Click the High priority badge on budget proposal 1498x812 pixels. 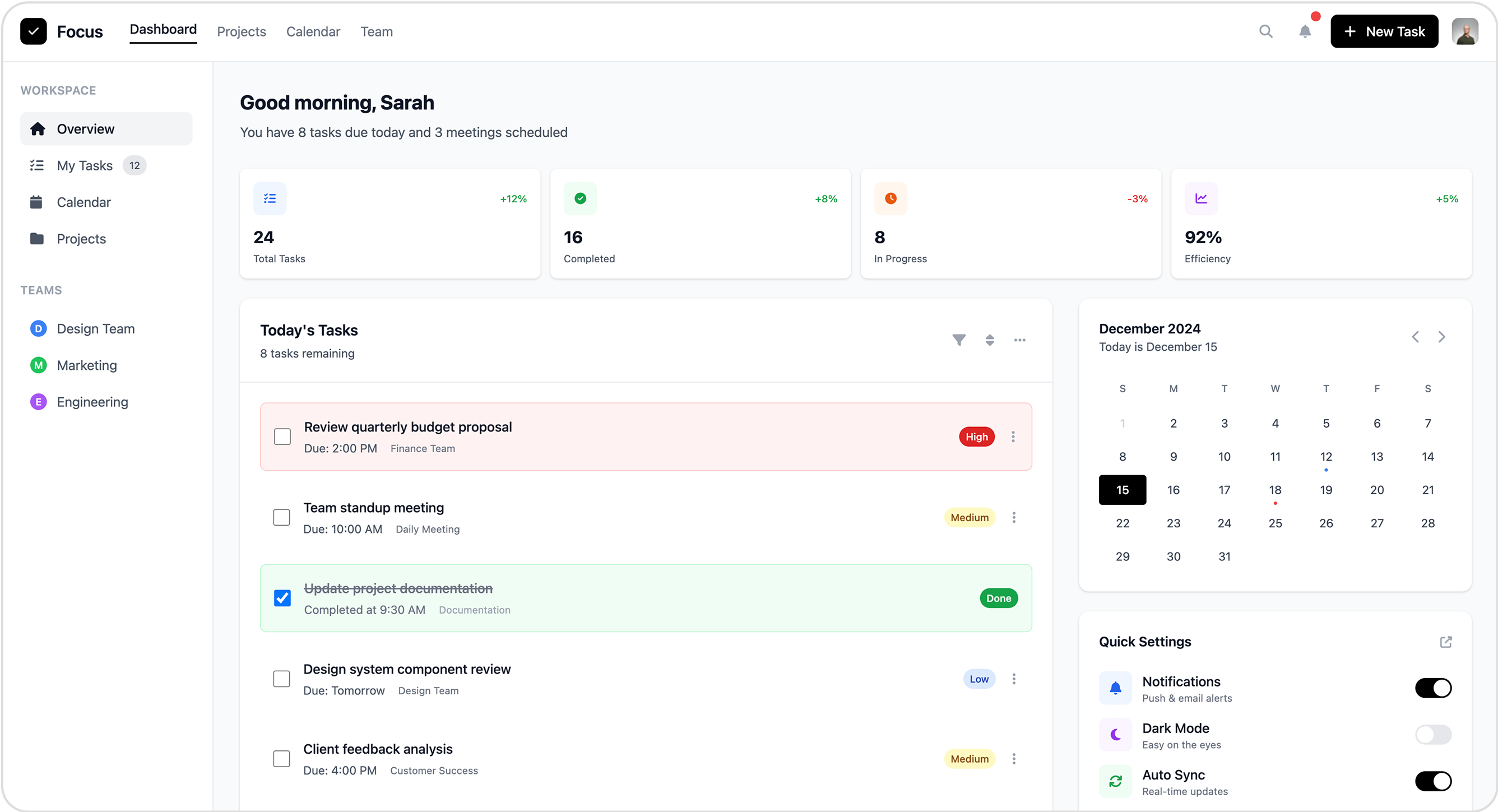tap(976, 436)
